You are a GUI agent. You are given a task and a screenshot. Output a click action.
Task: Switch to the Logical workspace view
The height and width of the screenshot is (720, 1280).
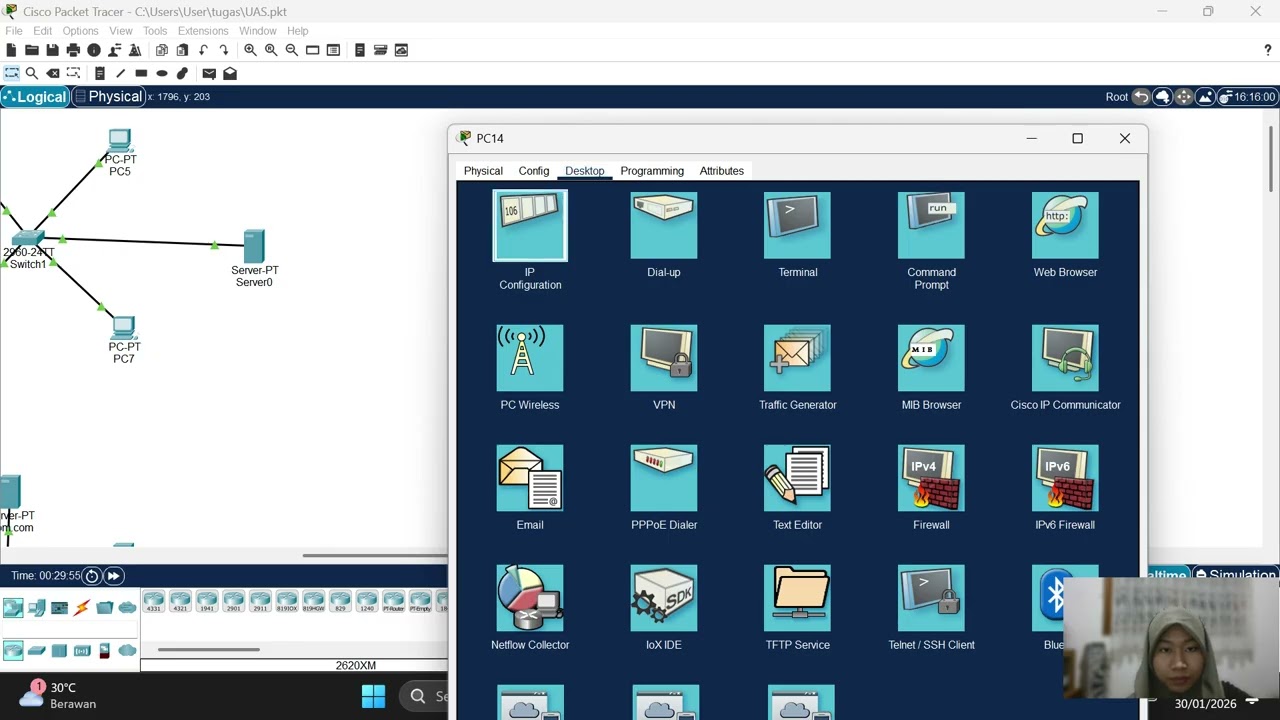(x=35, y=97)
